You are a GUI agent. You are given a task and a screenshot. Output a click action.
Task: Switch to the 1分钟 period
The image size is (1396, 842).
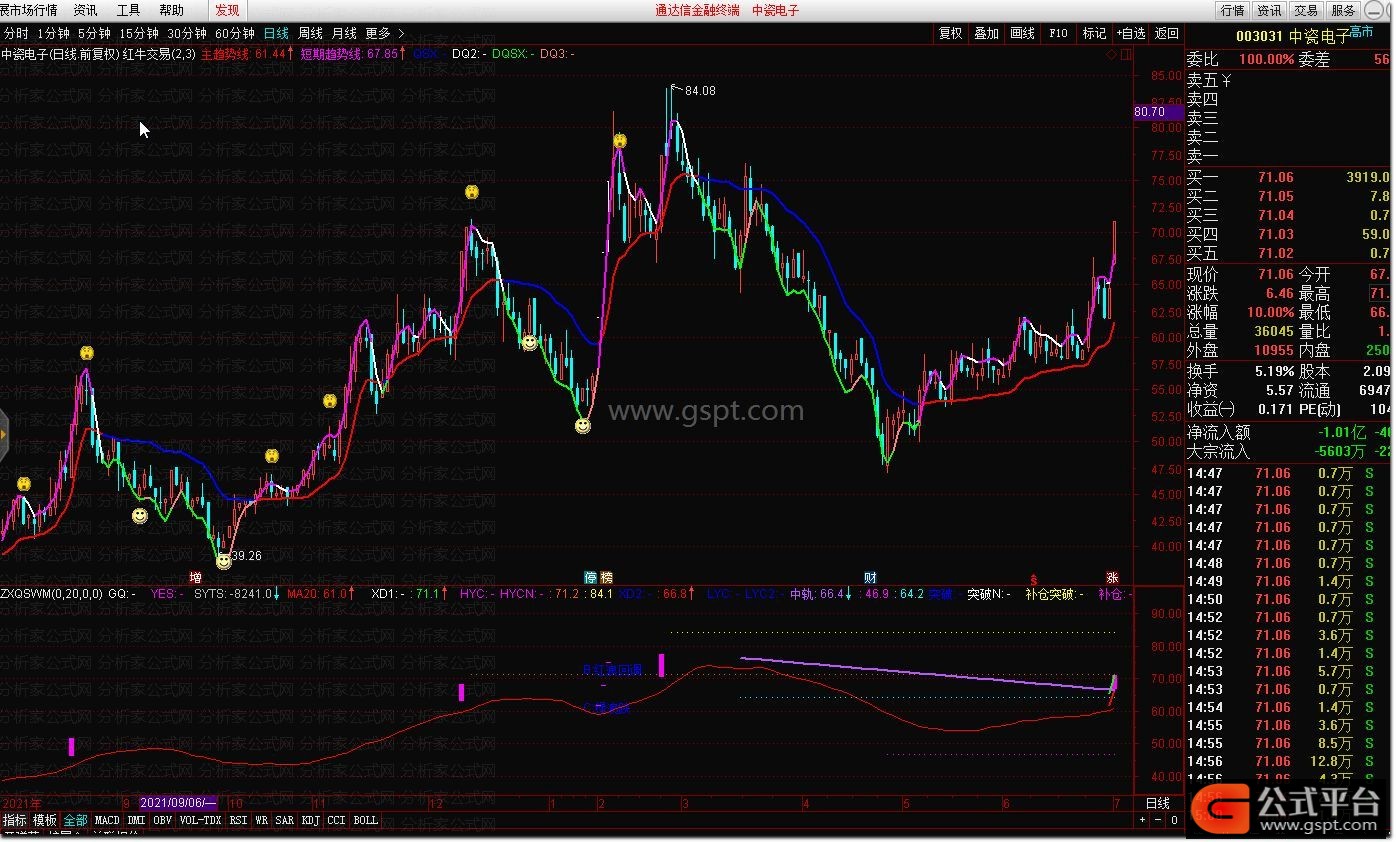[53, 33]
